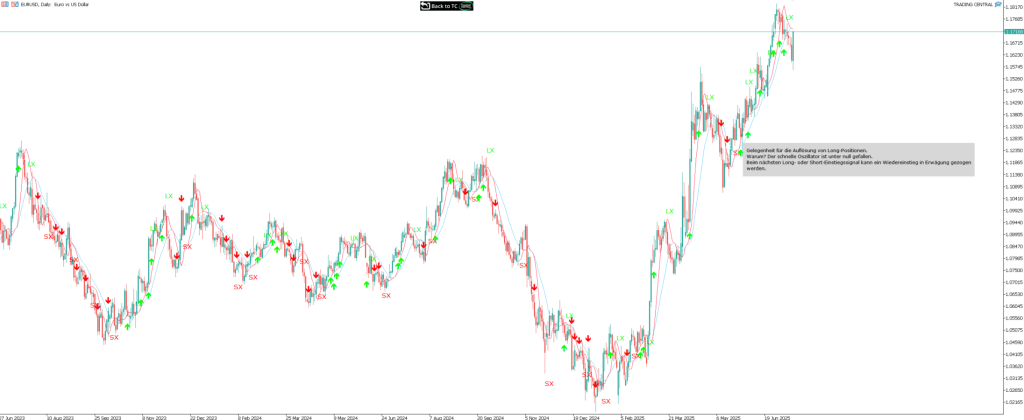Click the 1.12350 price axis label
1024x420 pixels.
[x=1014, y=151]
